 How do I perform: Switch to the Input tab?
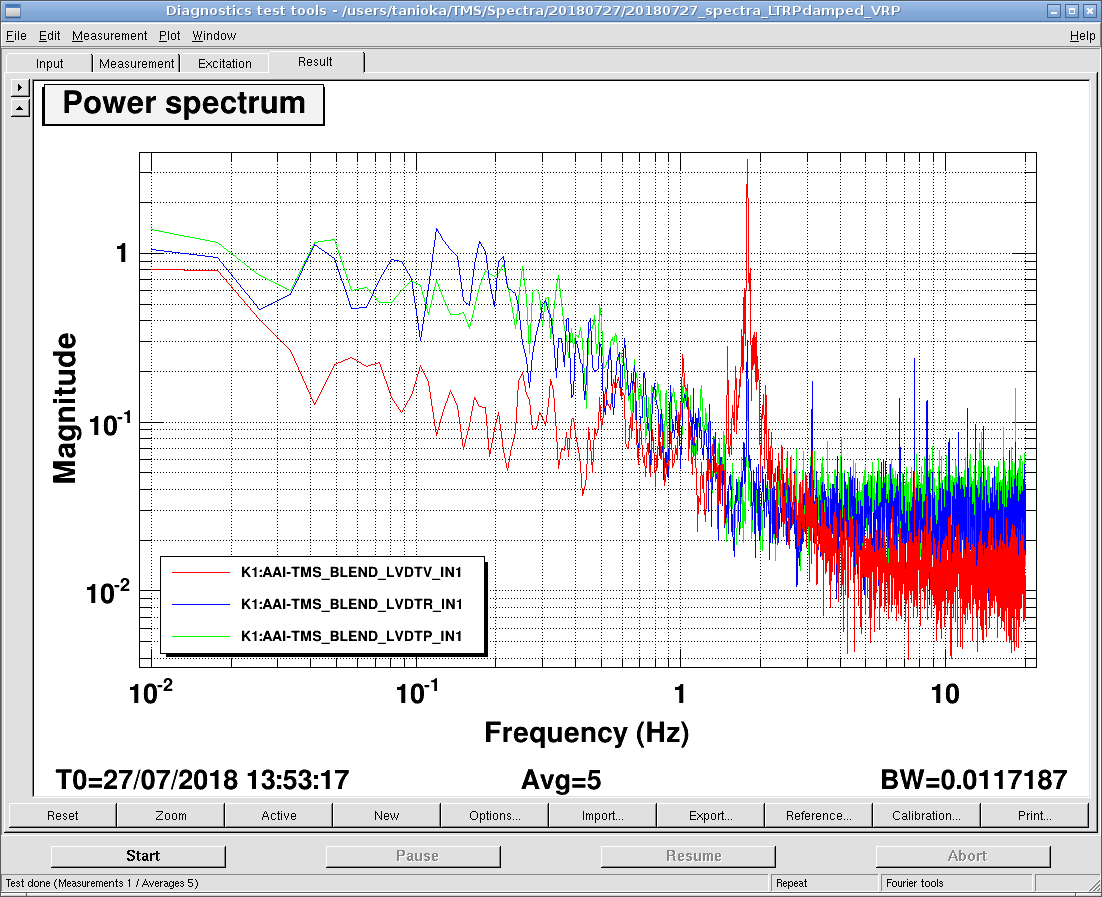49,63
